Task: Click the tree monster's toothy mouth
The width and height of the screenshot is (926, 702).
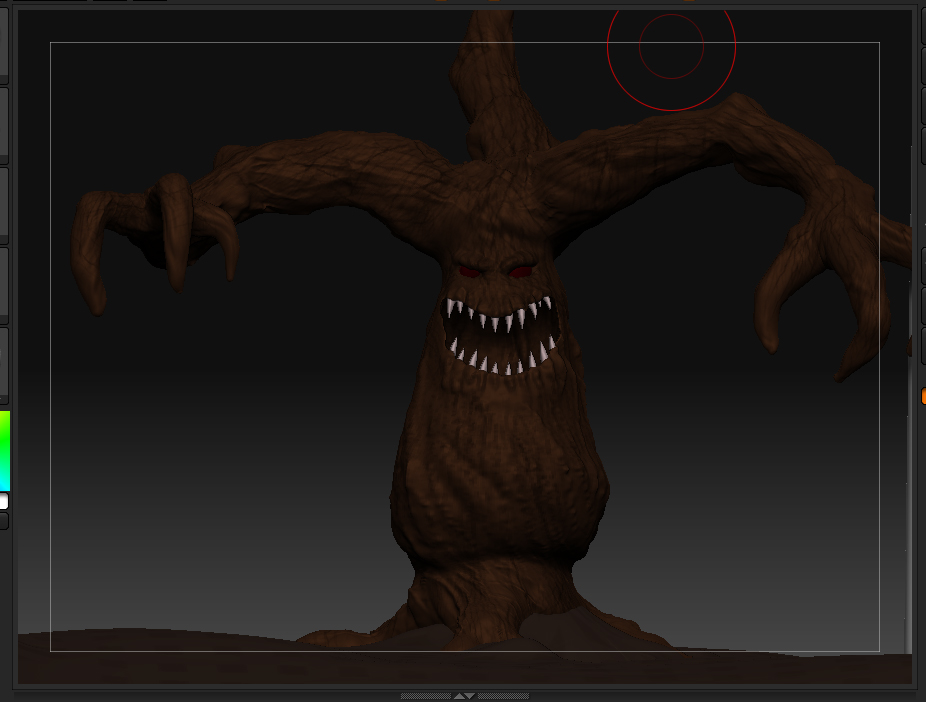Action: click(x=501, y=335)
